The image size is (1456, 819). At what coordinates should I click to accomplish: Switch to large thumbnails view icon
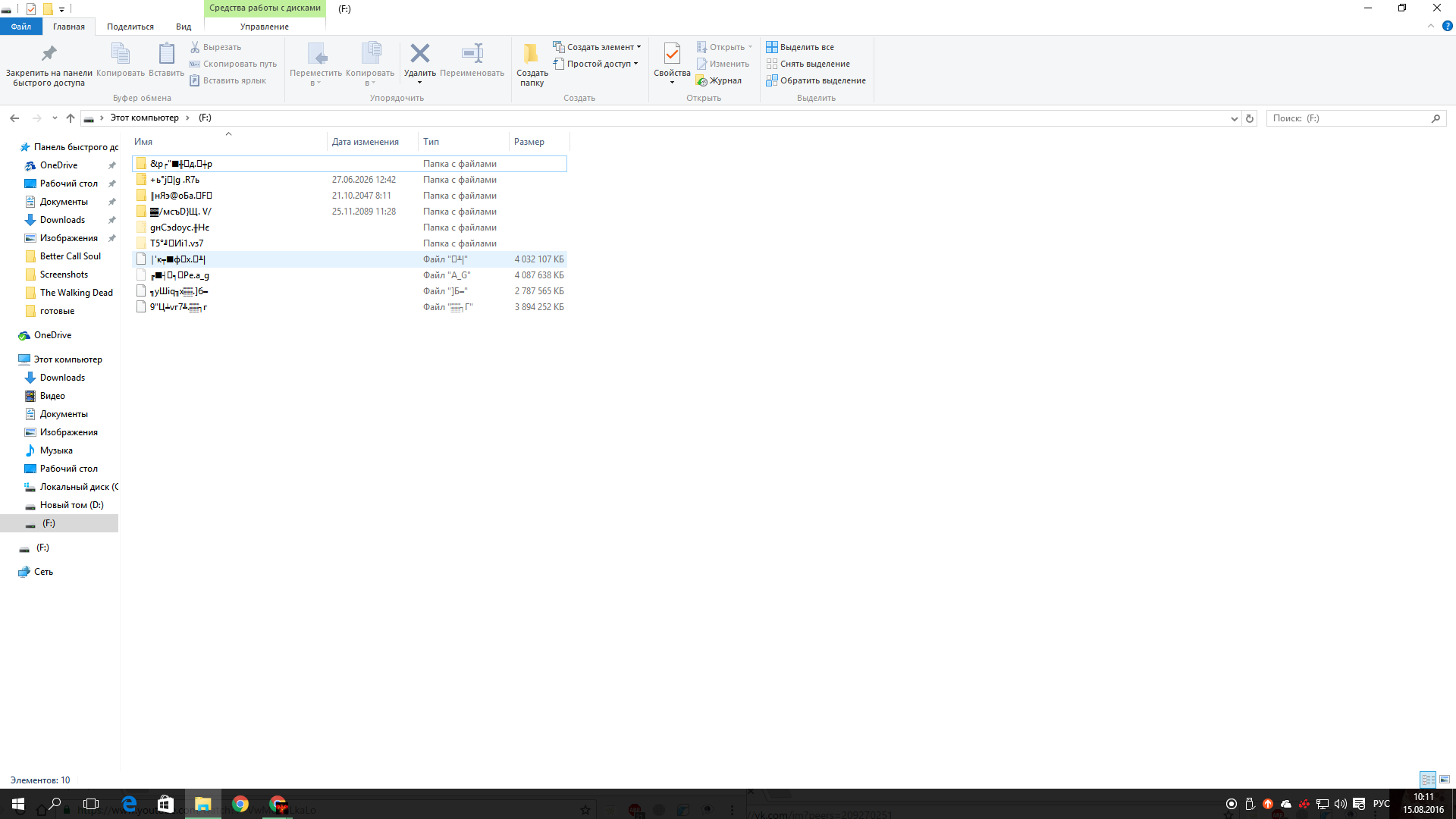tap(1445, 780)
